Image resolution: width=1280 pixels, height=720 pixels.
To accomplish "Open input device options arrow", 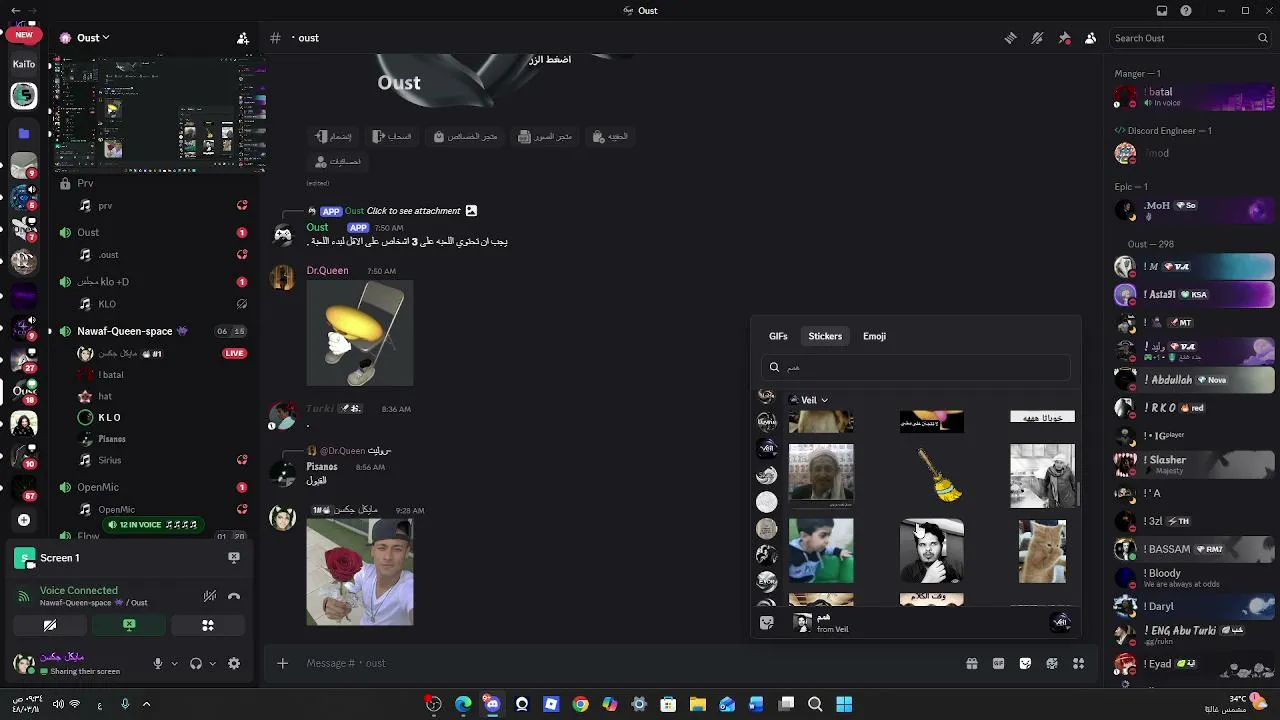I will coord(174,663).
